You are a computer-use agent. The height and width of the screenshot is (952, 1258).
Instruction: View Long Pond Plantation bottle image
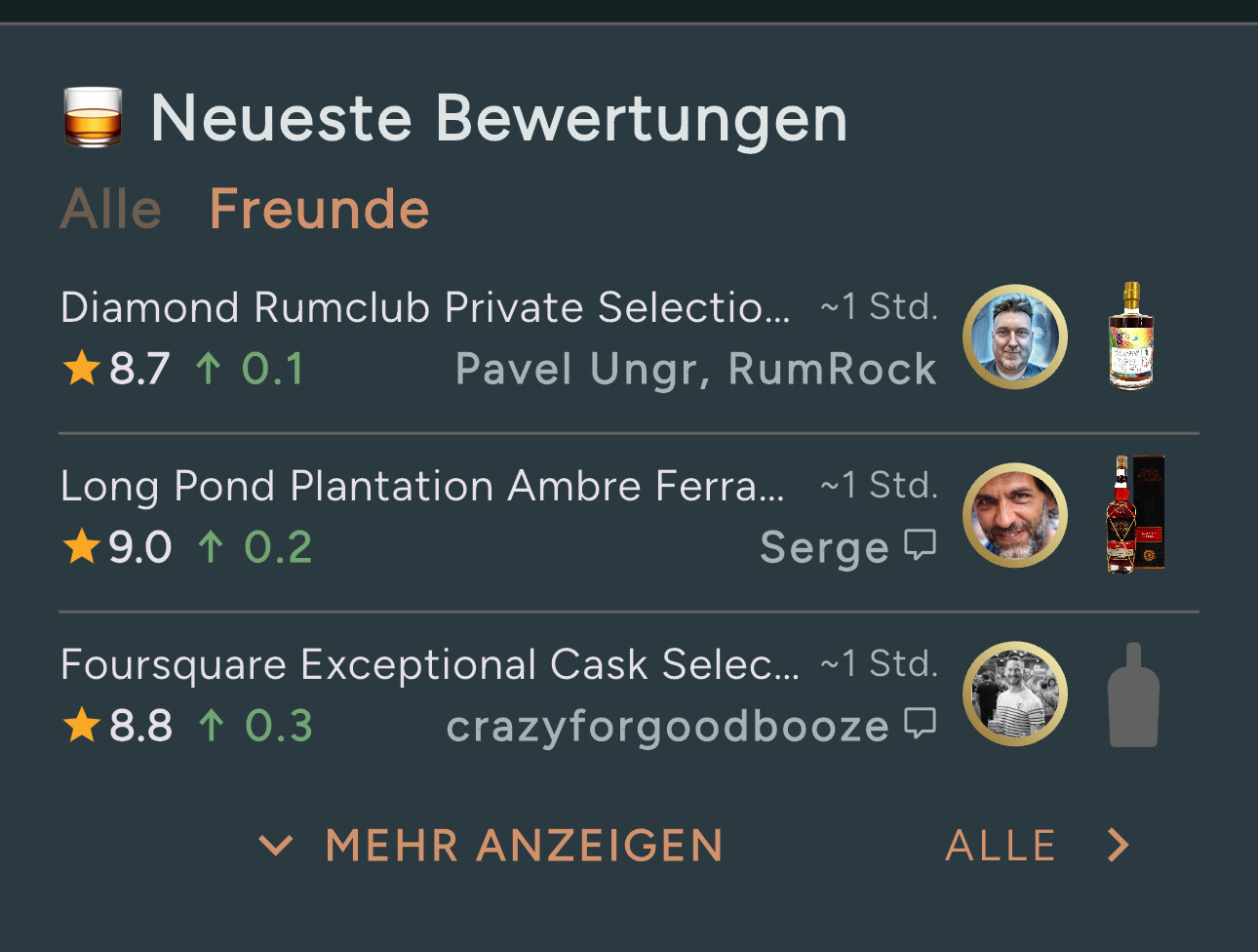coord(1134,514)
